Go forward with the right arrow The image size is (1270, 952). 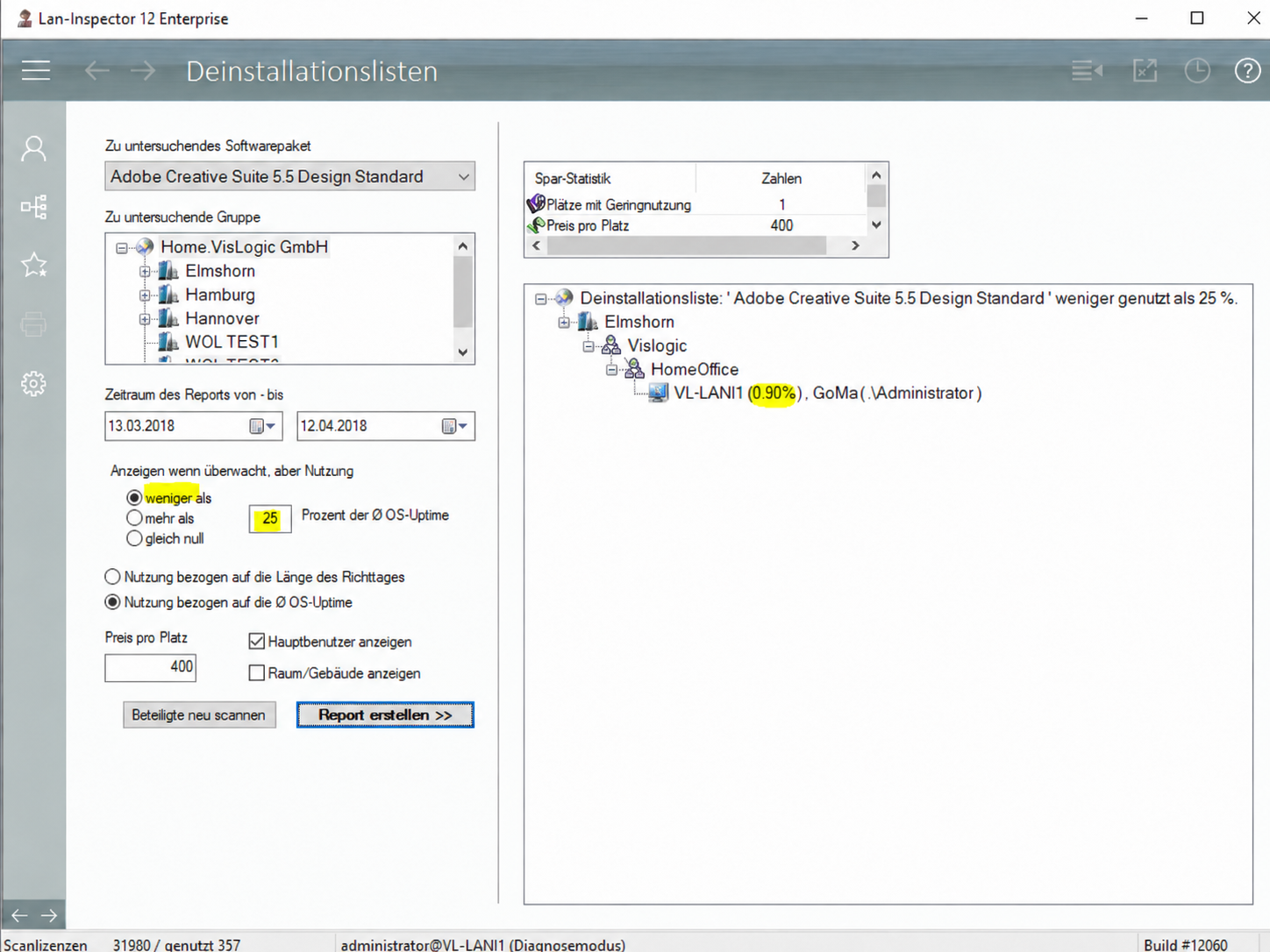143,71
